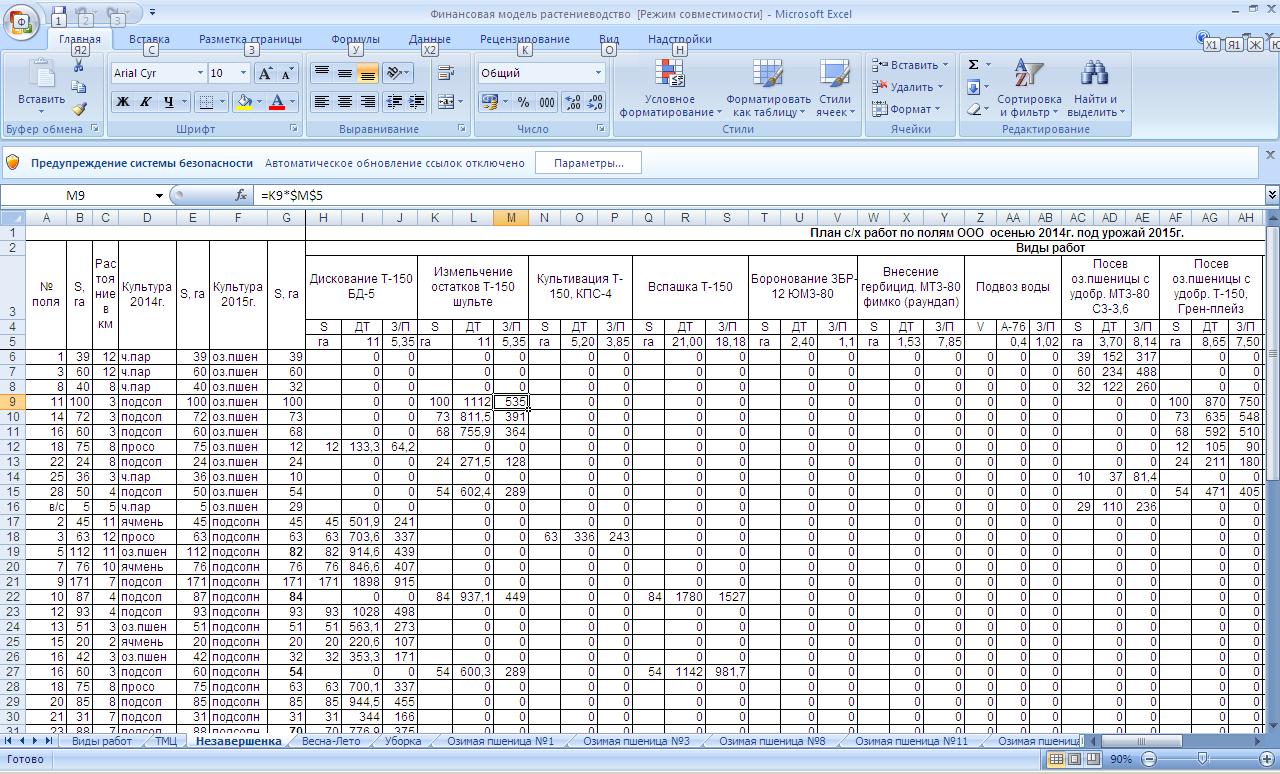
Task: Click the Удалить cells button
Action: pos(909,87)
